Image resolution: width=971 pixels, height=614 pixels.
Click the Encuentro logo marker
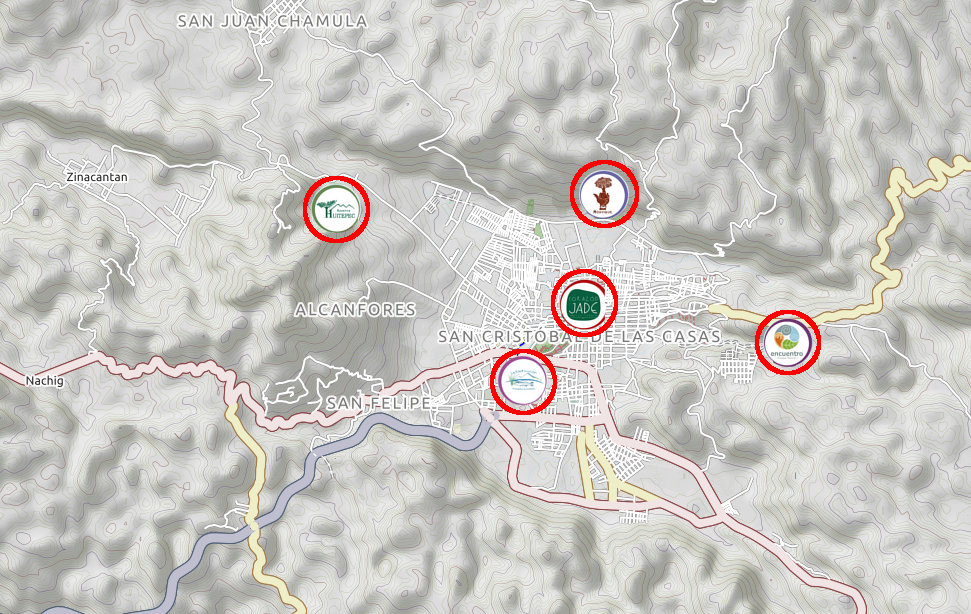787,342
